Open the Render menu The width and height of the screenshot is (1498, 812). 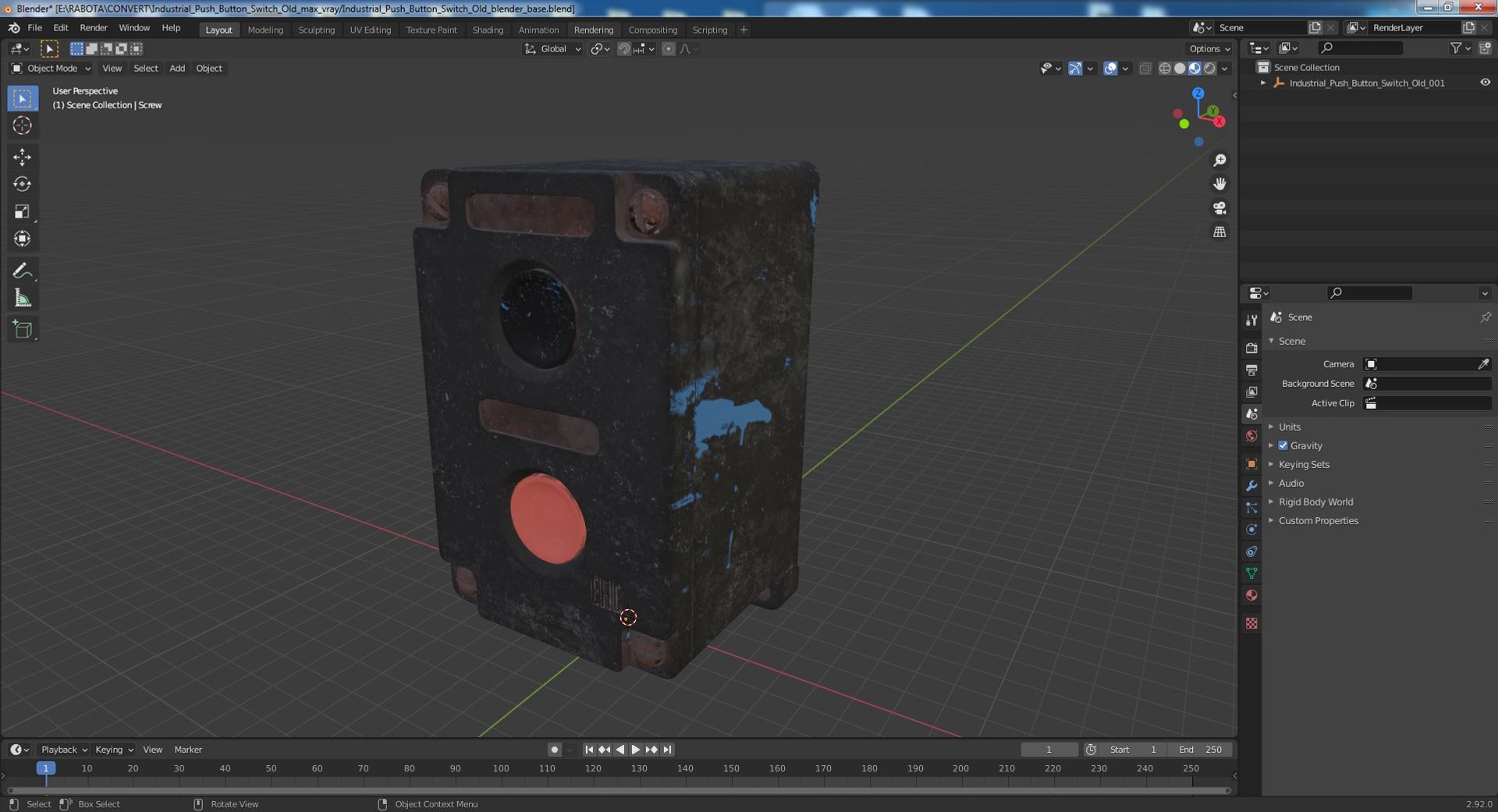tap(94, 28)
